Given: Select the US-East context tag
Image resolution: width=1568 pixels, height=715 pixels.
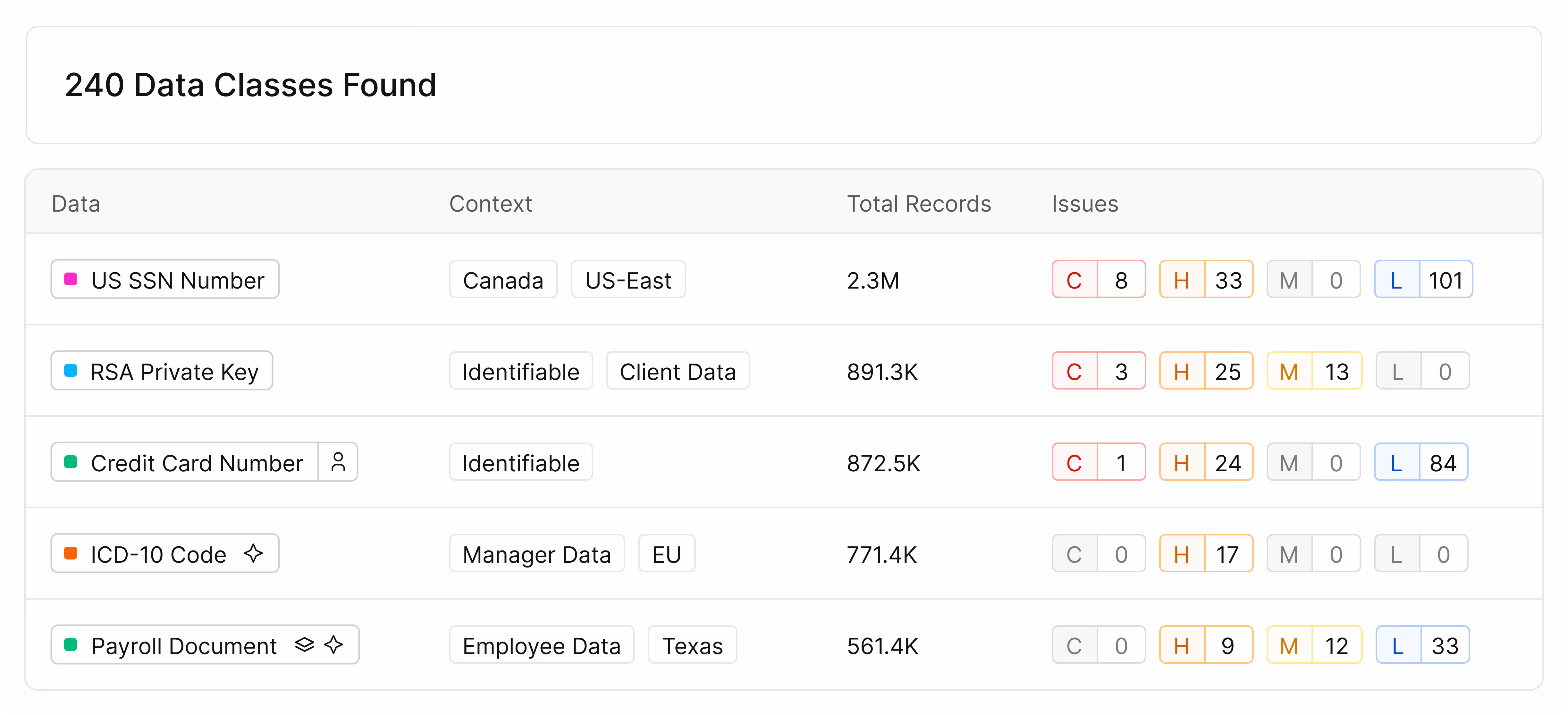Looking at the screenshot, I should (628, 280).
